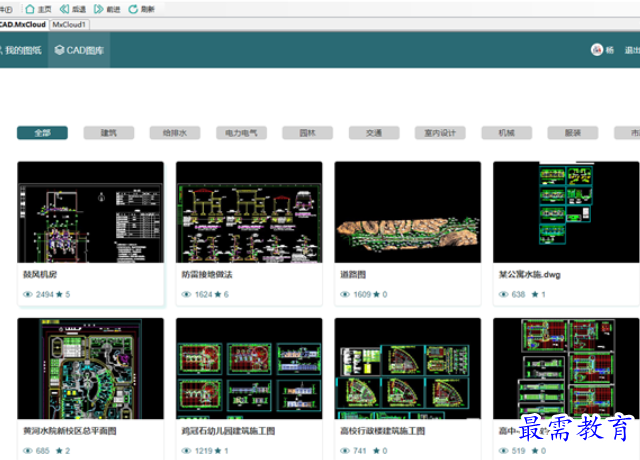The height and width of the screenshot is (460, 640).
Task: Click the 黄河水院新校区总平面图 title
Action: [x=70, y=431]
